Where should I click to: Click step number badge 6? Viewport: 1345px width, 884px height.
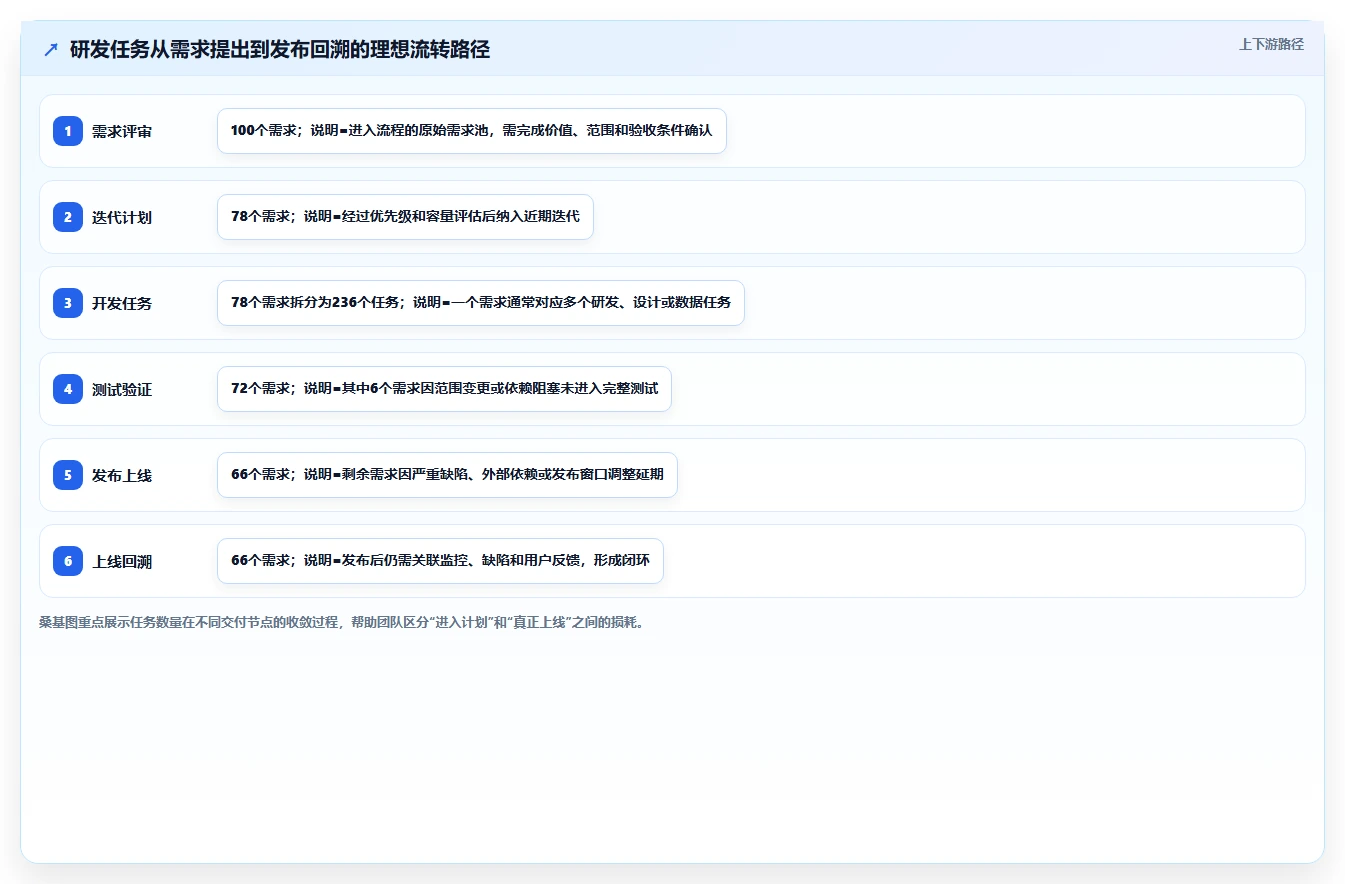[68, 561]
